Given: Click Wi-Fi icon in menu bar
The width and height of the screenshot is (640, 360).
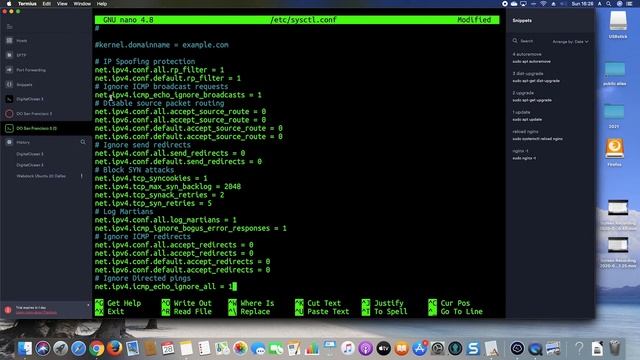Looking at the screenshot, I should [543, 4].
